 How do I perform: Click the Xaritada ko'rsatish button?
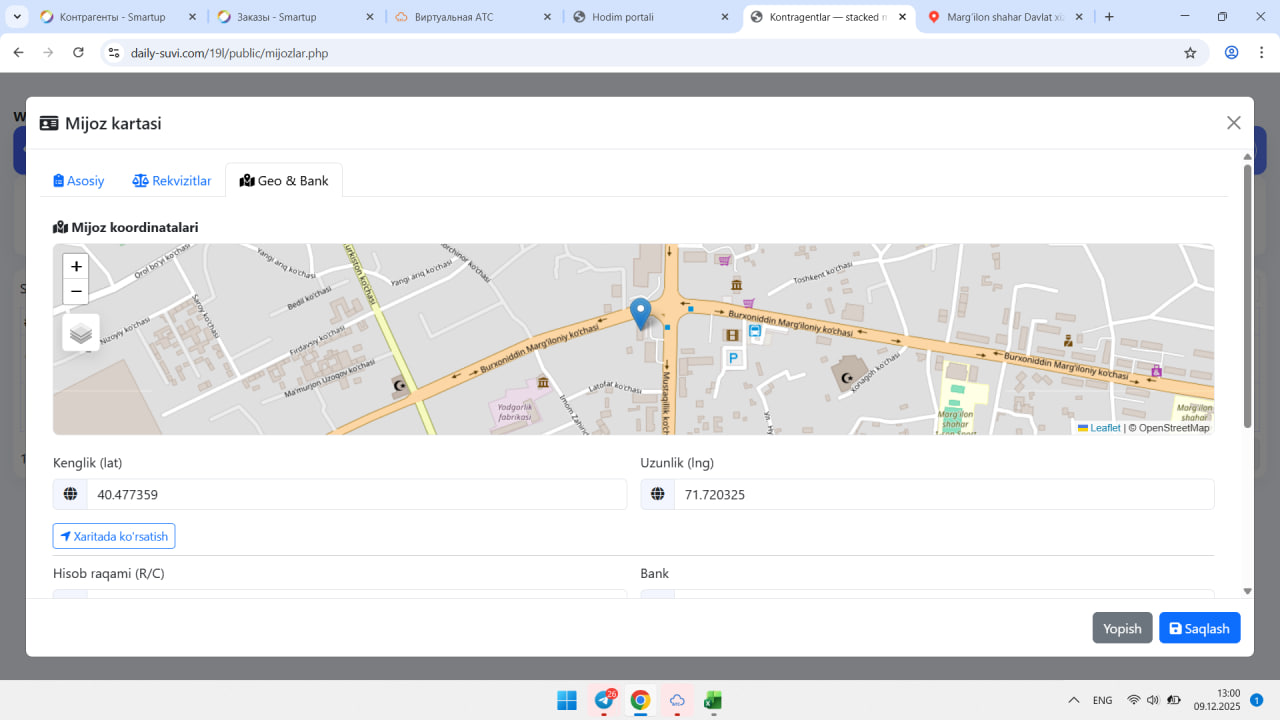click(114, 536)
